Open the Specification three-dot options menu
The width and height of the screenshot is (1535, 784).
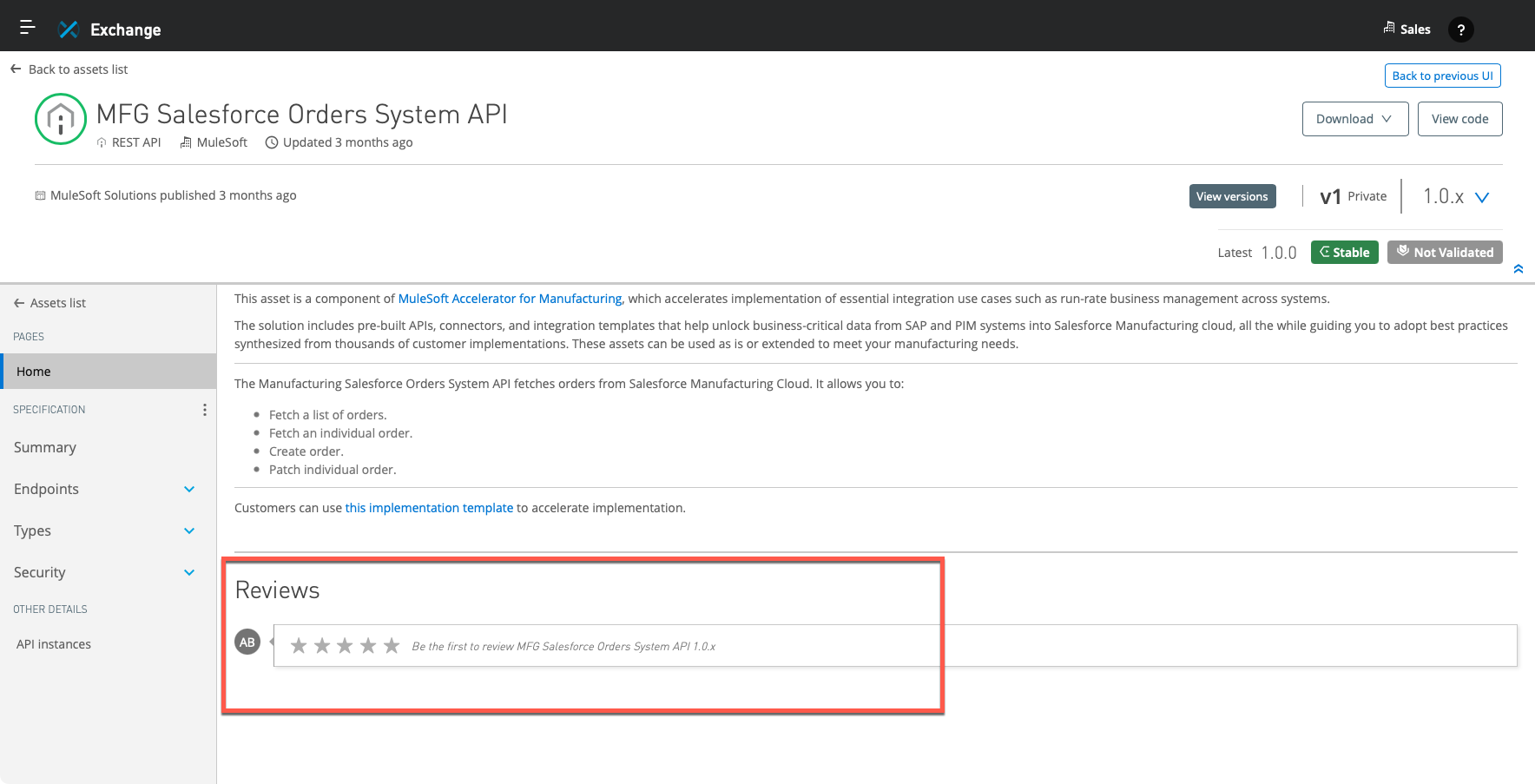(x=205, y=410)
